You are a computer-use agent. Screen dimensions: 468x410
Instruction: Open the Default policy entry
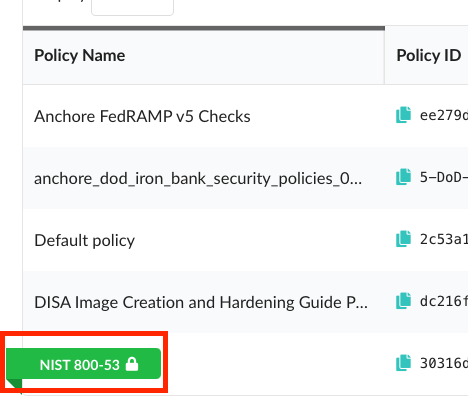(x=85, y=240)
